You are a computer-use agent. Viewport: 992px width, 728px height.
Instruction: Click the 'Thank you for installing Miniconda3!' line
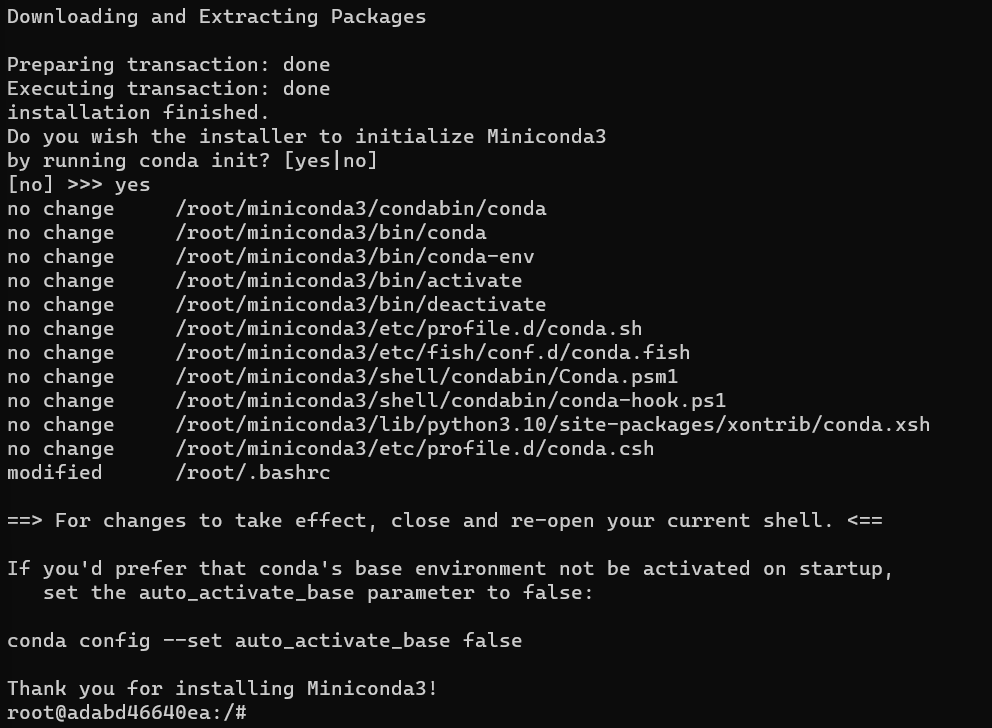pyautogui.click(x=222, y=689)
